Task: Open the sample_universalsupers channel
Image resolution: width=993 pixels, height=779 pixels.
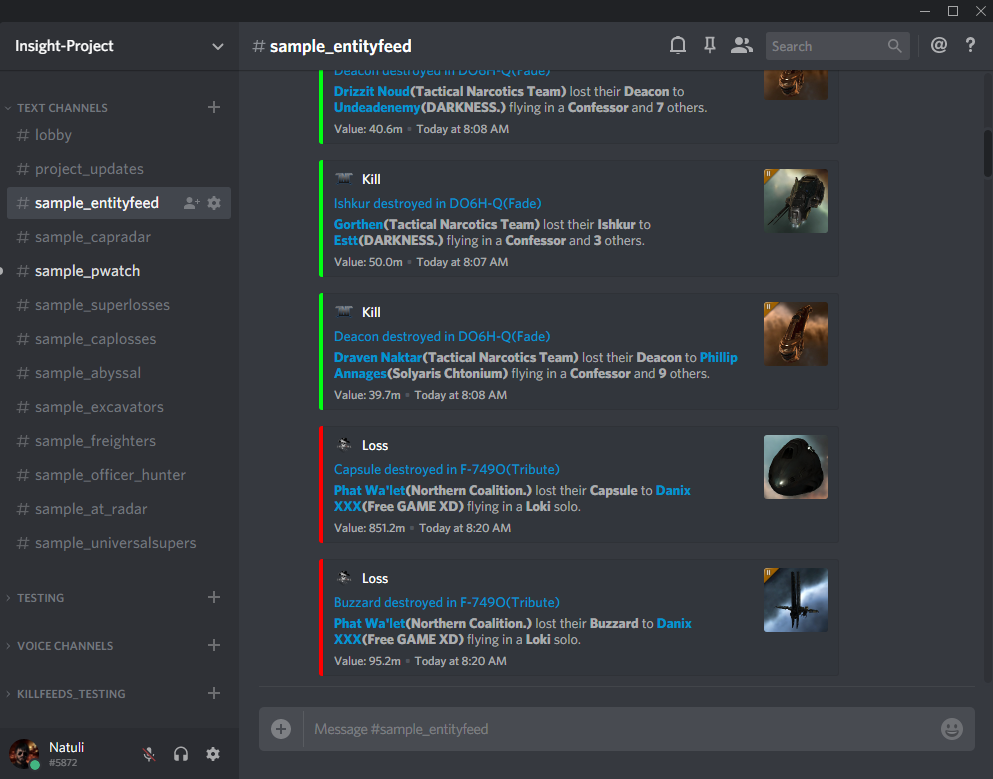Action: pos(118,543)
